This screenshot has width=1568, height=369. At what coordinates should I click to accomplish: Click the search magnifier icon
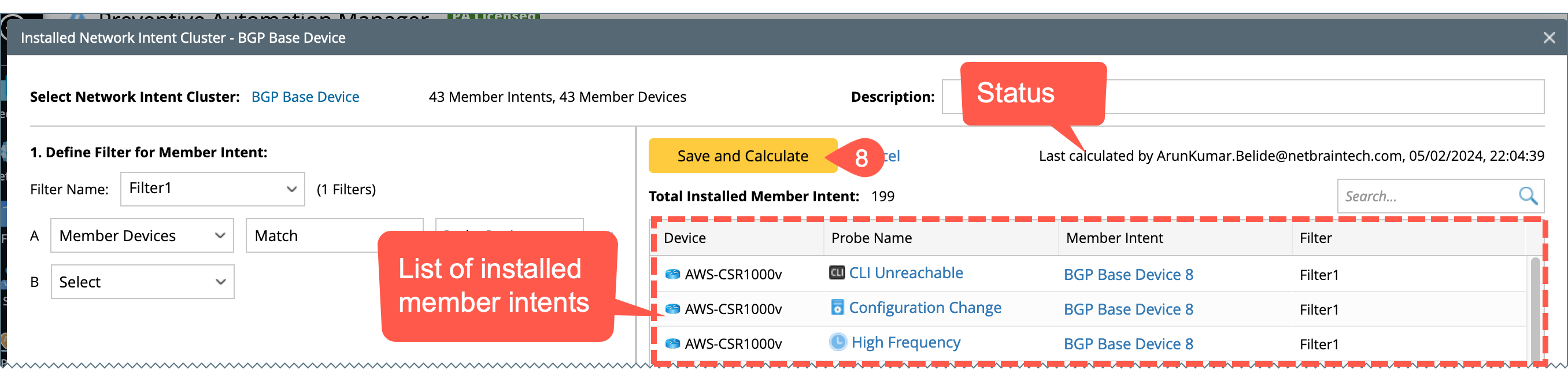tap(1528, 196)
